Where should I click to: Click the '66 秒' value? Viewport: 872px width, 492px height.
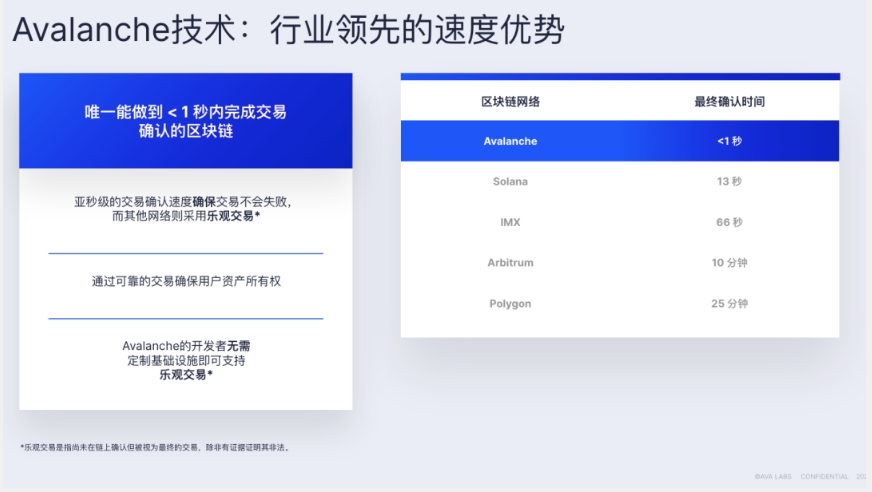(729, 222)
